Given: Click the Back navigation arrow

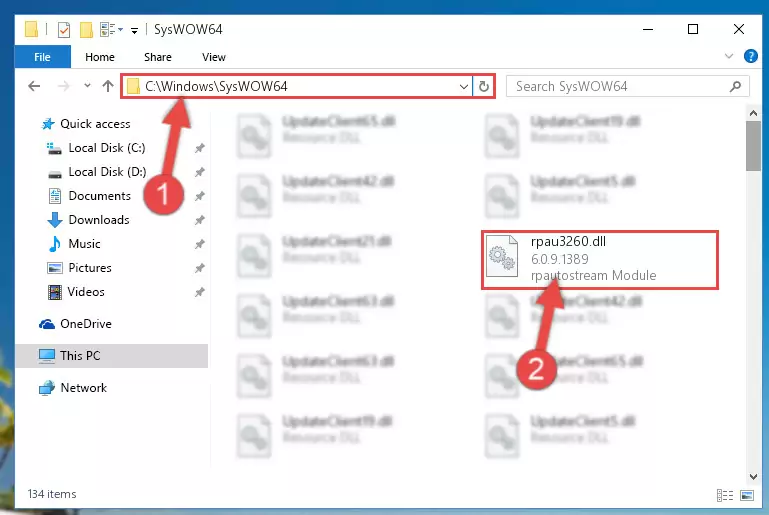Looking at the screenshot, I should coord(34,86).
